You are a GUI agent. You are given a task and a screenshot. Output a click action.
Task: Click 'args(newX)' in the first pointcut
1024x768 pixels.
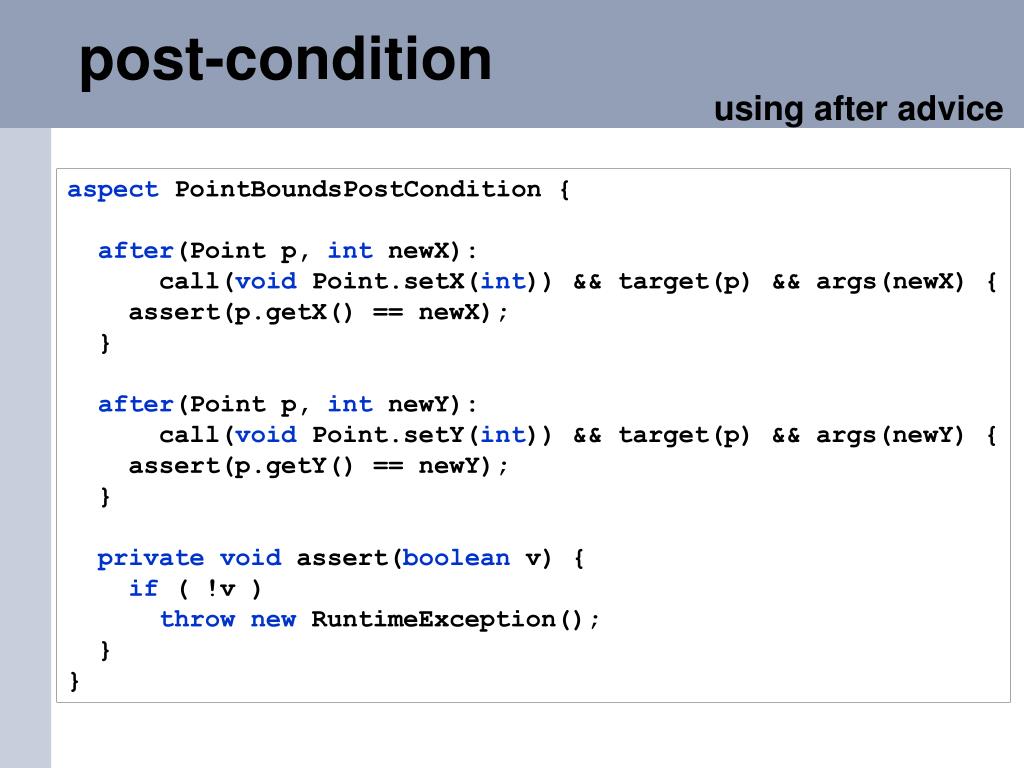(x=890, y=281)
